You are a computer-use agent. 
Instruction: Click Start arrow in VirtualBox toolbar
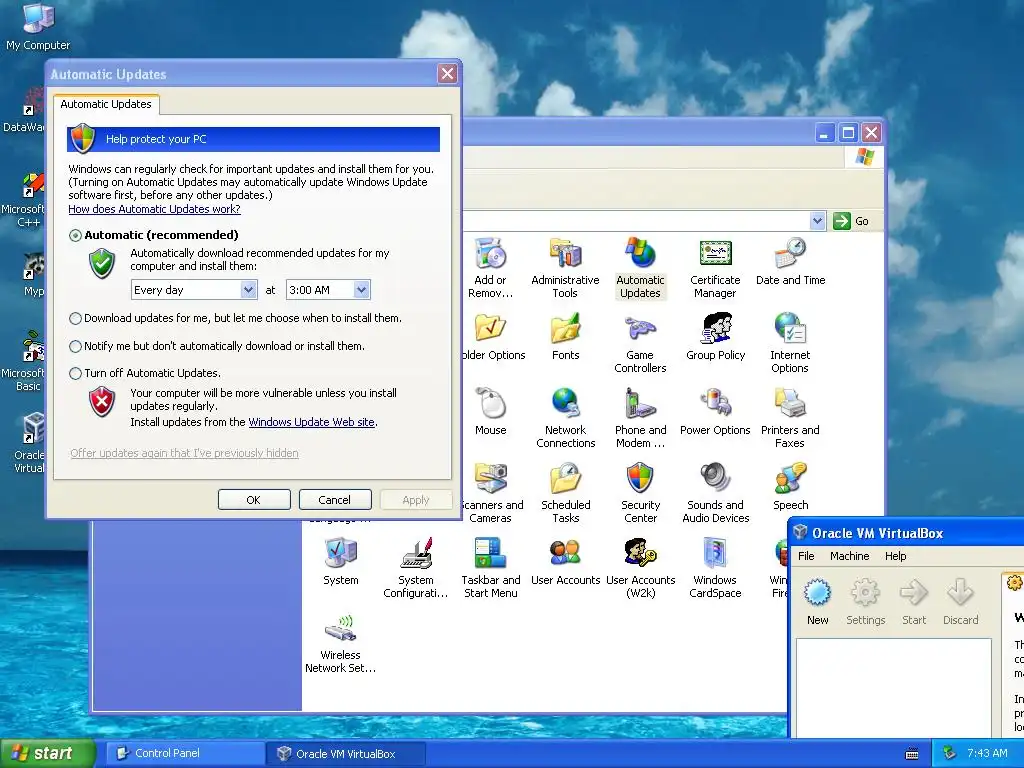pos(914,602)
